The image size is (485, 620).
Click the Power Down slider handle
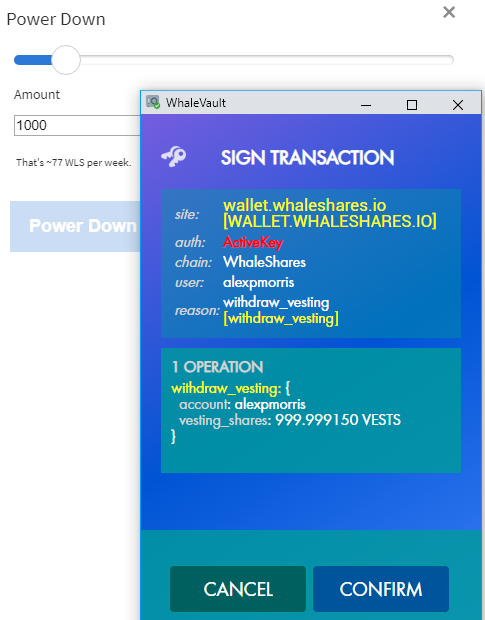66,60
